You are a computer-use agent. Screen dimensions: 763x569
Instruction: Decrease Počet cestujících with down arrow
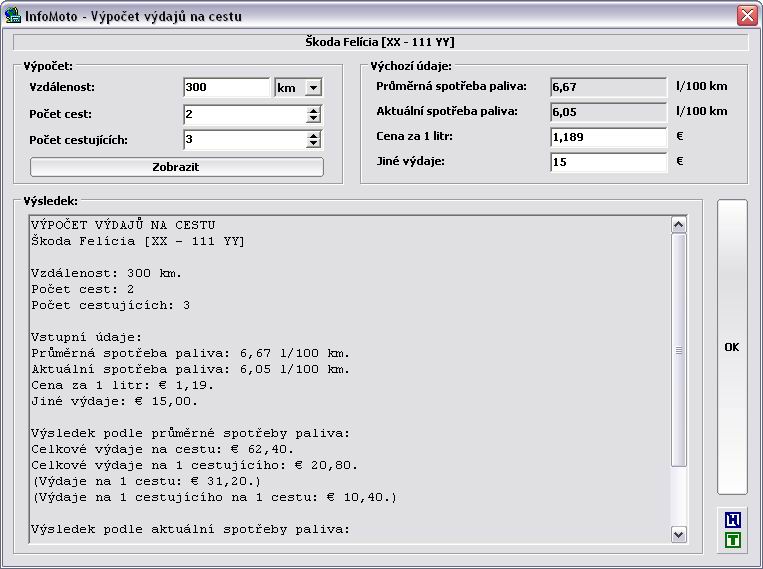[x=313, y=144]
